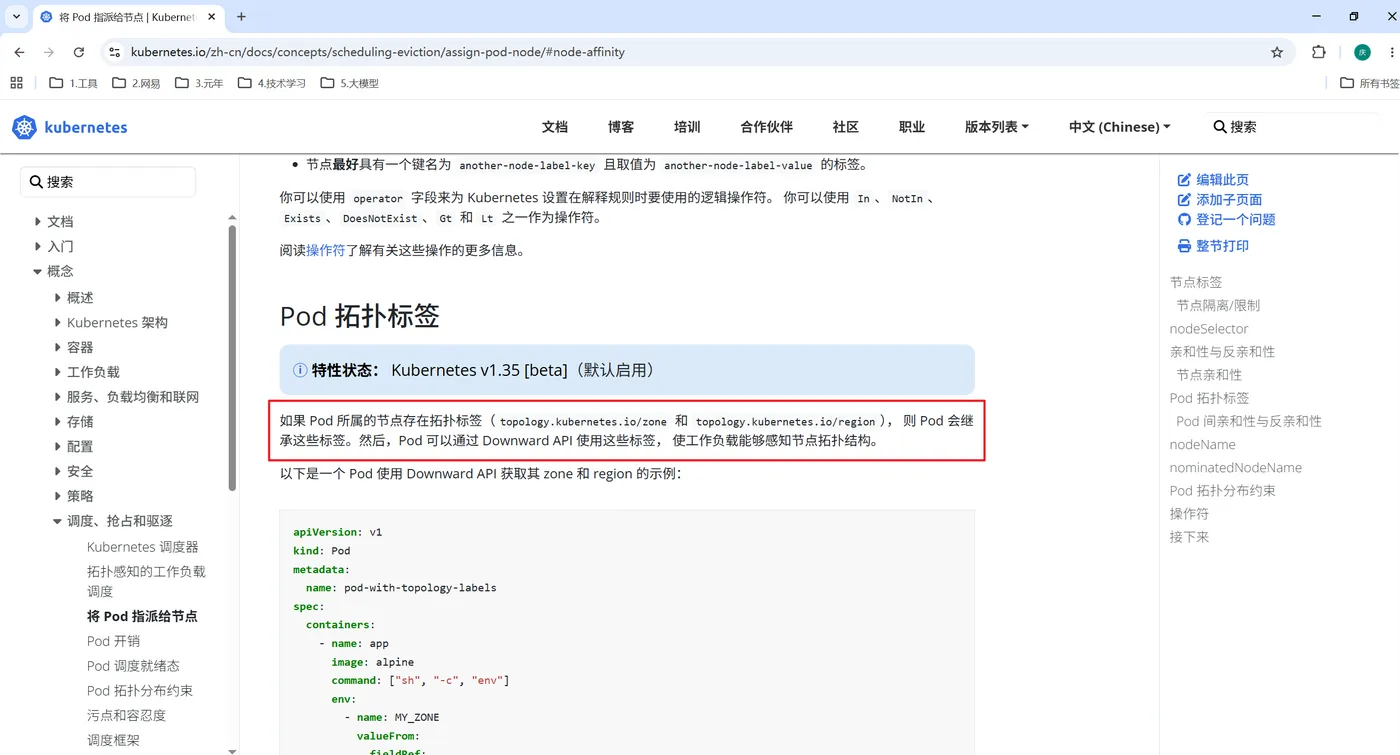The width and height of the screenshot is (1400, 755).
Task: Click 登记一个问题 link
Action: [1226, 220]
